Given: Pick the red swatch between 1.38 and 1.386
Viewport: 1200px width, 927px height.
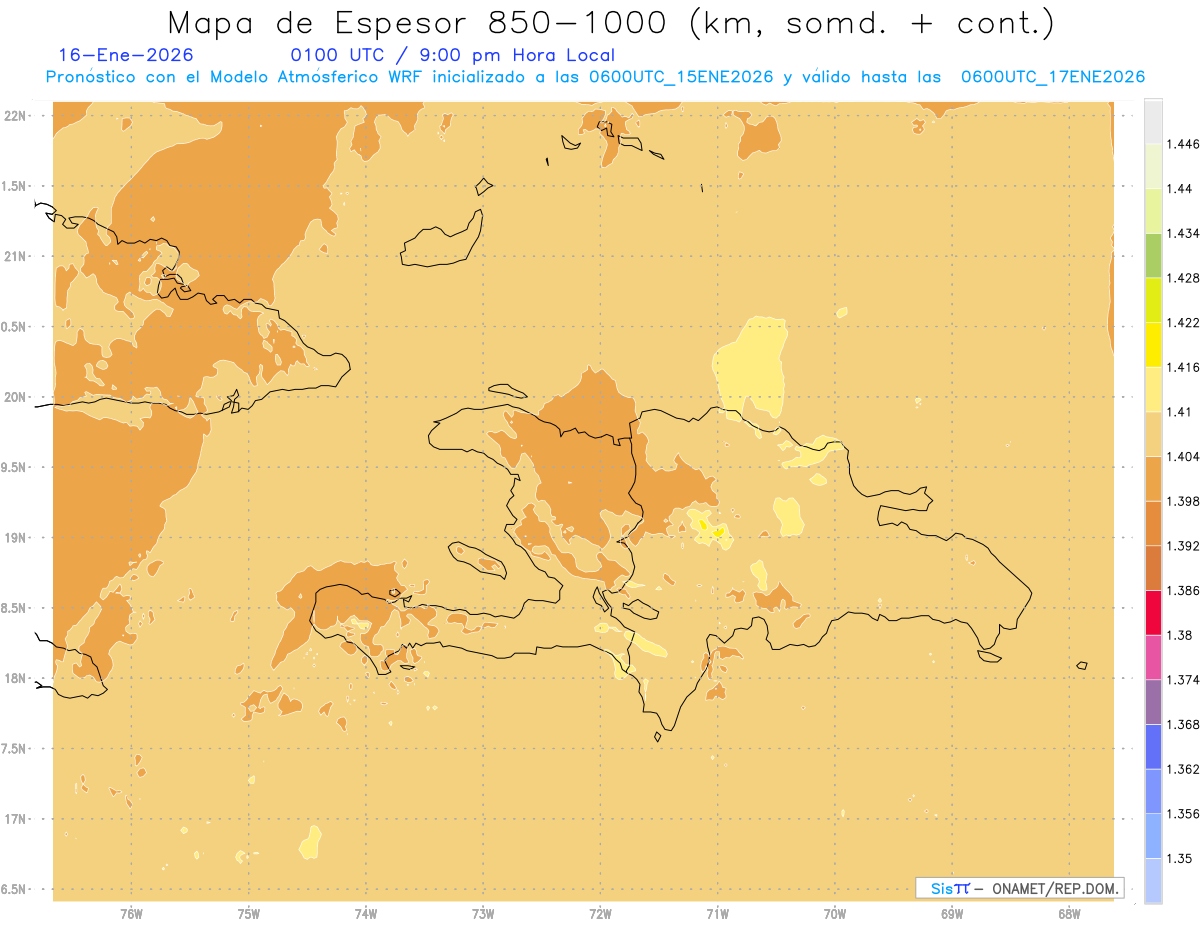Looking at the screenshot, I should pos(1153,613).
